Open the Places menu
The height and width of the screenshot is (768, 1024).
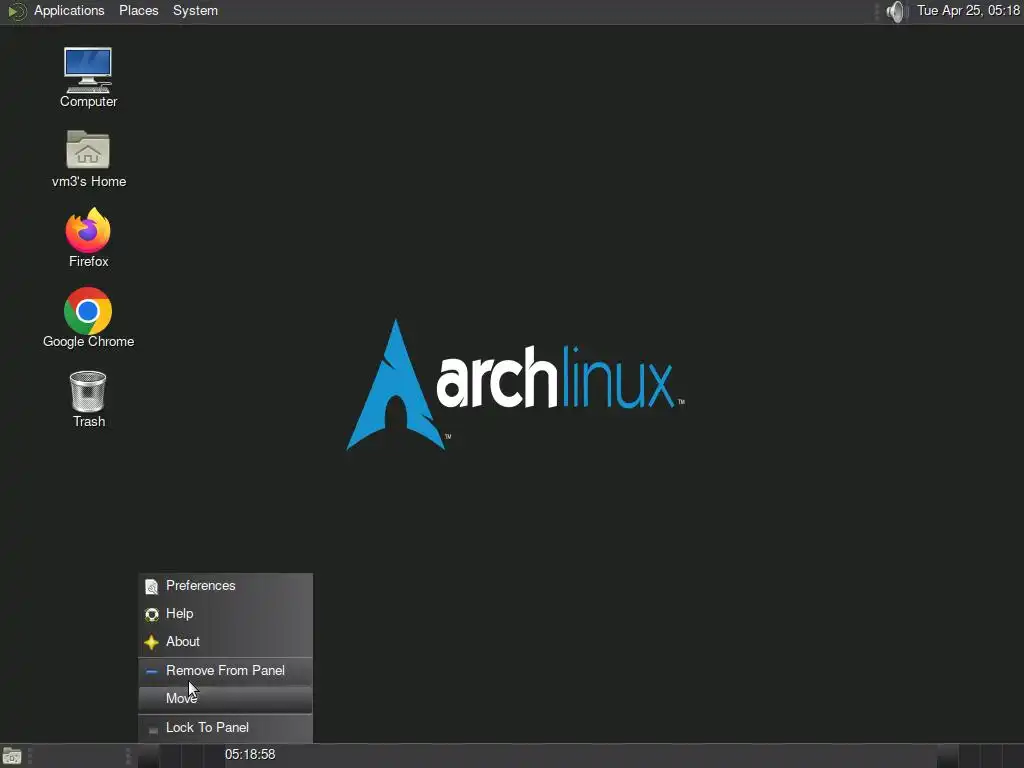point(138,11)
